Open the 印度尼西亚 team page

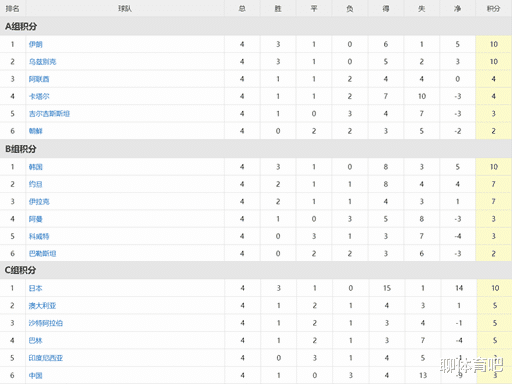(x=46, y=358)
